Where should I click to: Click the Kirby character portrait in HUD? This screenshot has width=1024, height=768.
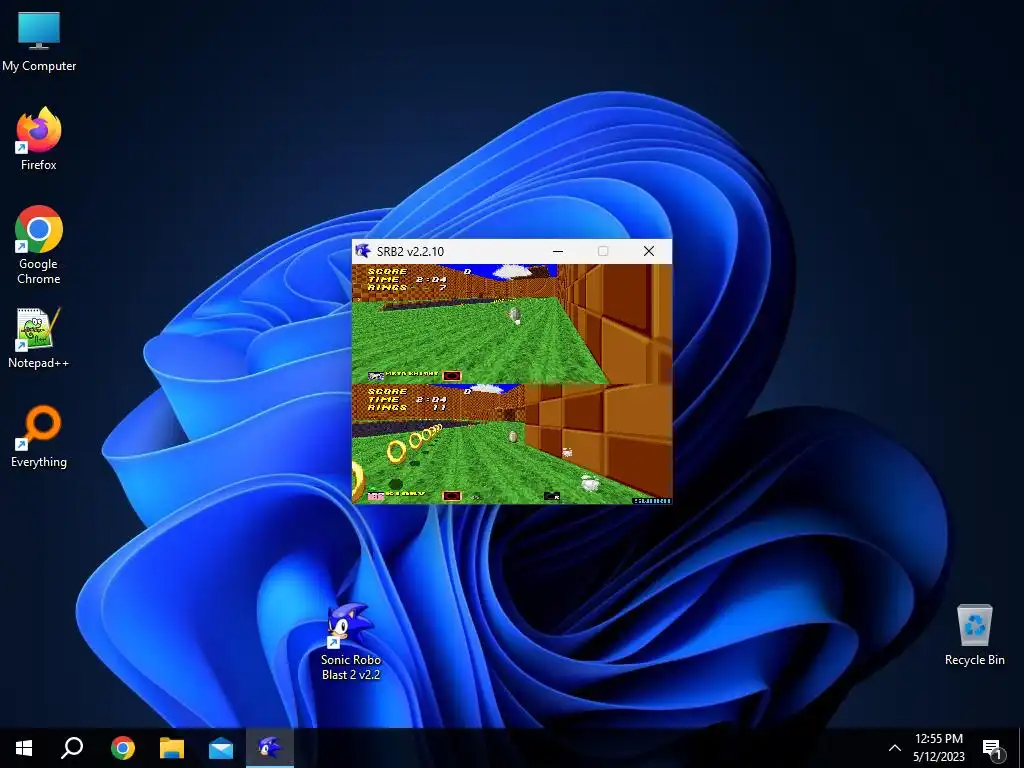[376, 496]
